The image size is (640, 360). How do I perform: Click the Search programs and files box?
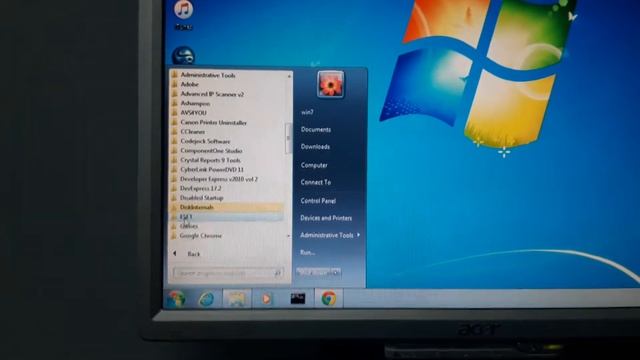pyautogui.click(x=228, y=273)
